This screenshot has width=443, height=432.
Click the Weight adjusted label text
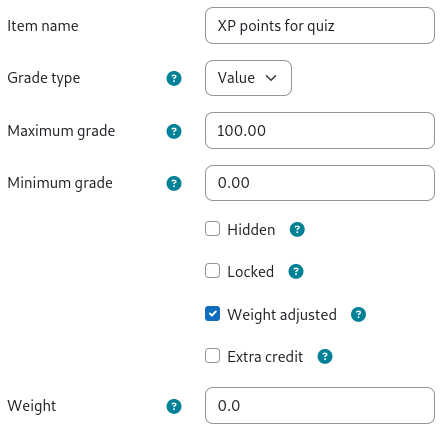tap(282, 315)
